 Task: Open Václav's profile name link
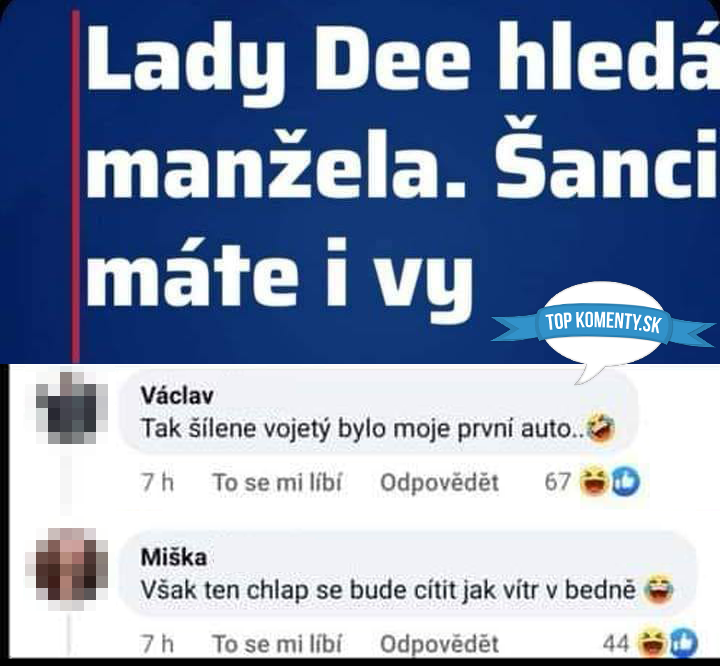177,395
